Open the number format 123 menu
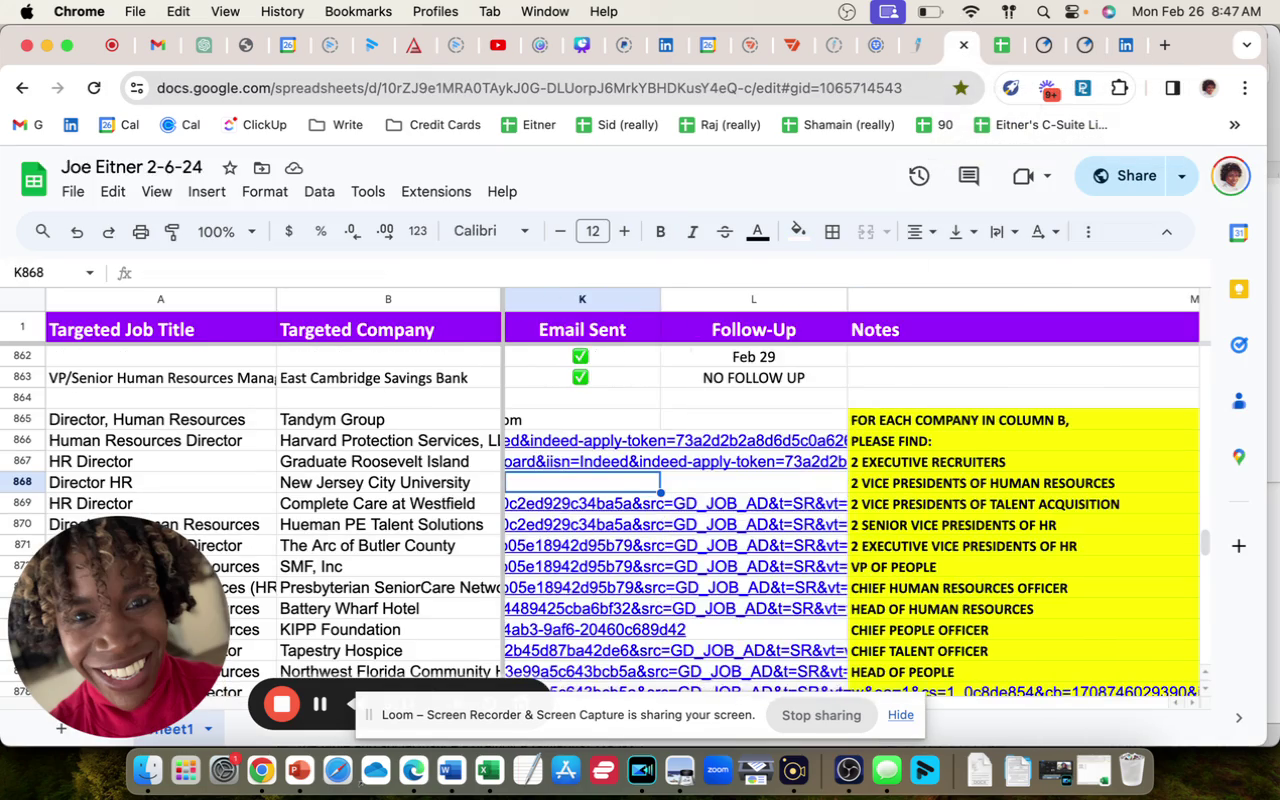This screenshot has height=800, width=1280. [418, 231]
